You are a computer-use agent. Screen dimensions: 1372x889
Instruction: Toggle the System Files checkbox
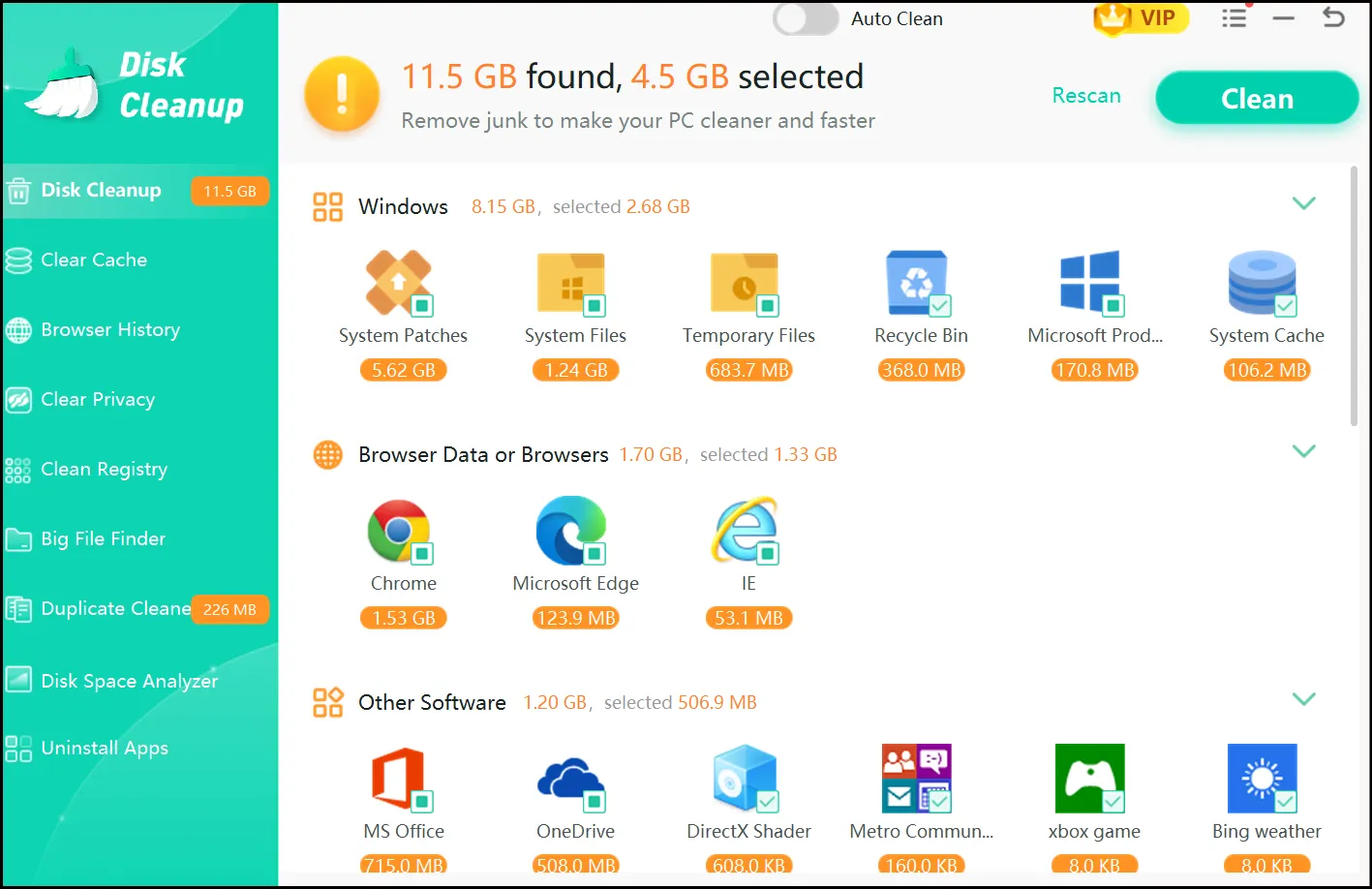(x=595, y=306)
